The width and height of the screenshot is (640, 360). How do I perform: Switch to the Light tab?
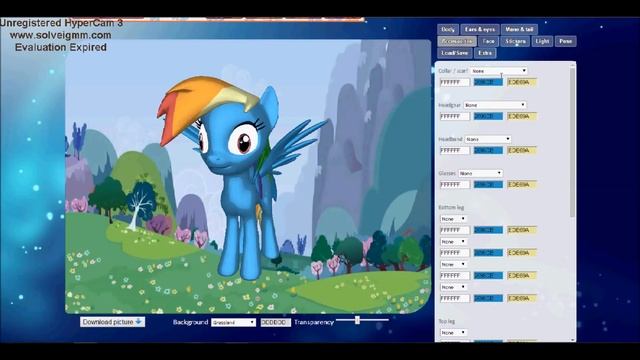(x=542, y=41)
